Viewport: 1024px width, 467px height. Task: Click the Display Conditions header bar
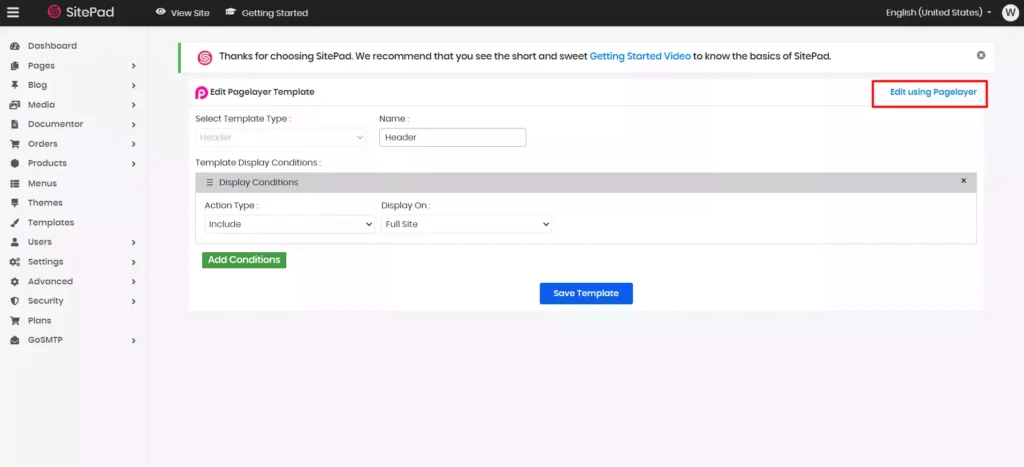pos(586,182)
